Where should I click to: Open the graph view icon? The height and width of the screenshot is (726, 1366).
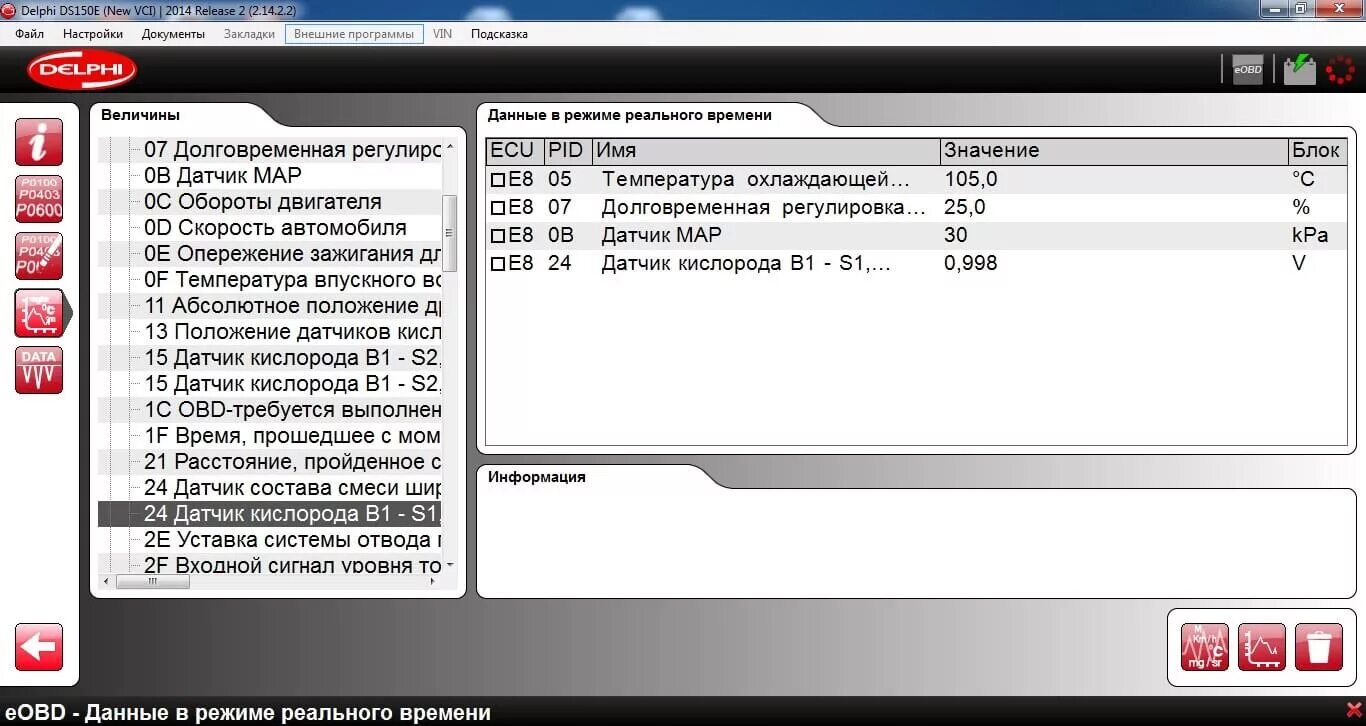point(1261,647)
